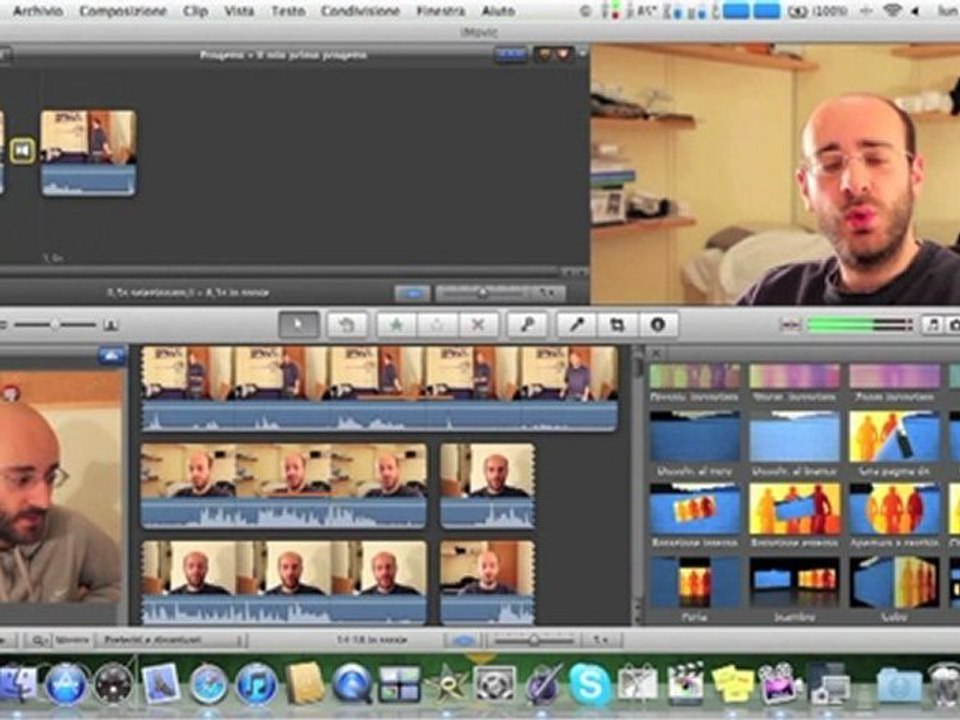Close the transitions browser with its X
This screenshot has height=720, width=960.
[656, 353]
